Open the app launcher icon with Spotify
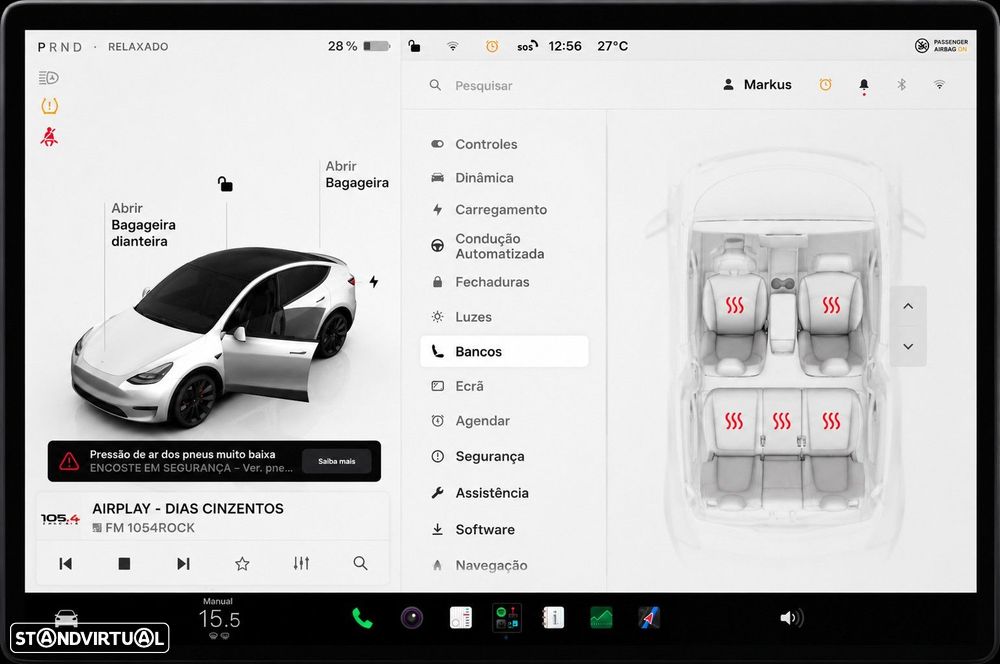1000x664 pixels. click(507, 618)
